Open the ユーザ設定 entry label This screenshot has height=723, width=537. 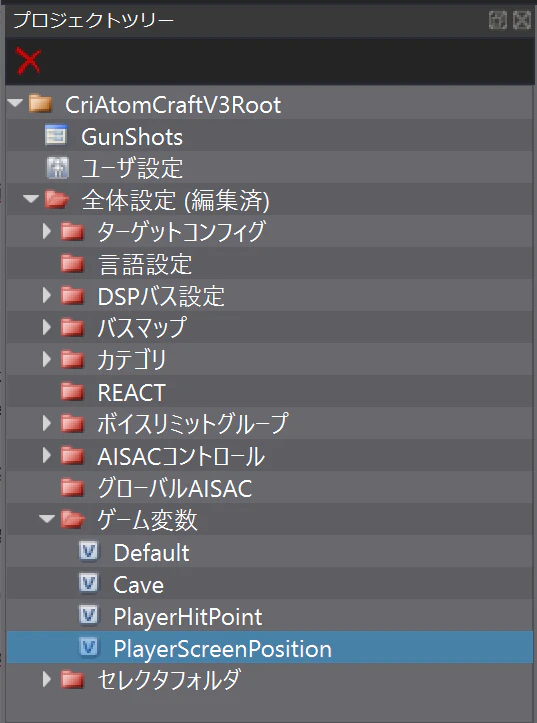[x=132, y=168]
